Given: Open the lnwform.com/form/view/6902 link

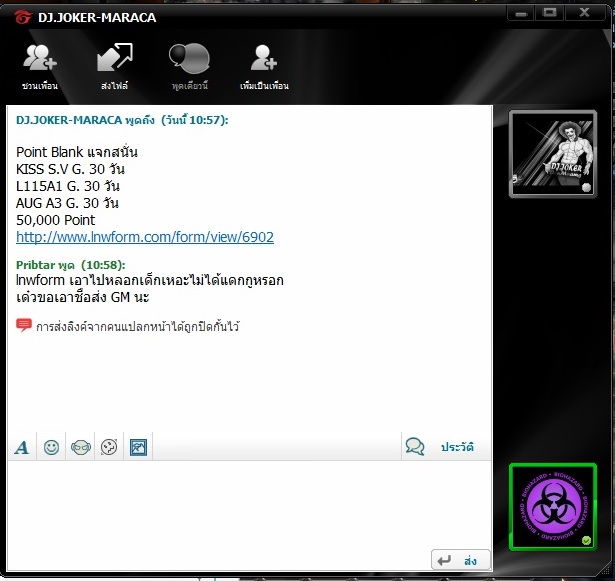Looking at the screenshot, I should pyautogui.click(x=145, y=237).
